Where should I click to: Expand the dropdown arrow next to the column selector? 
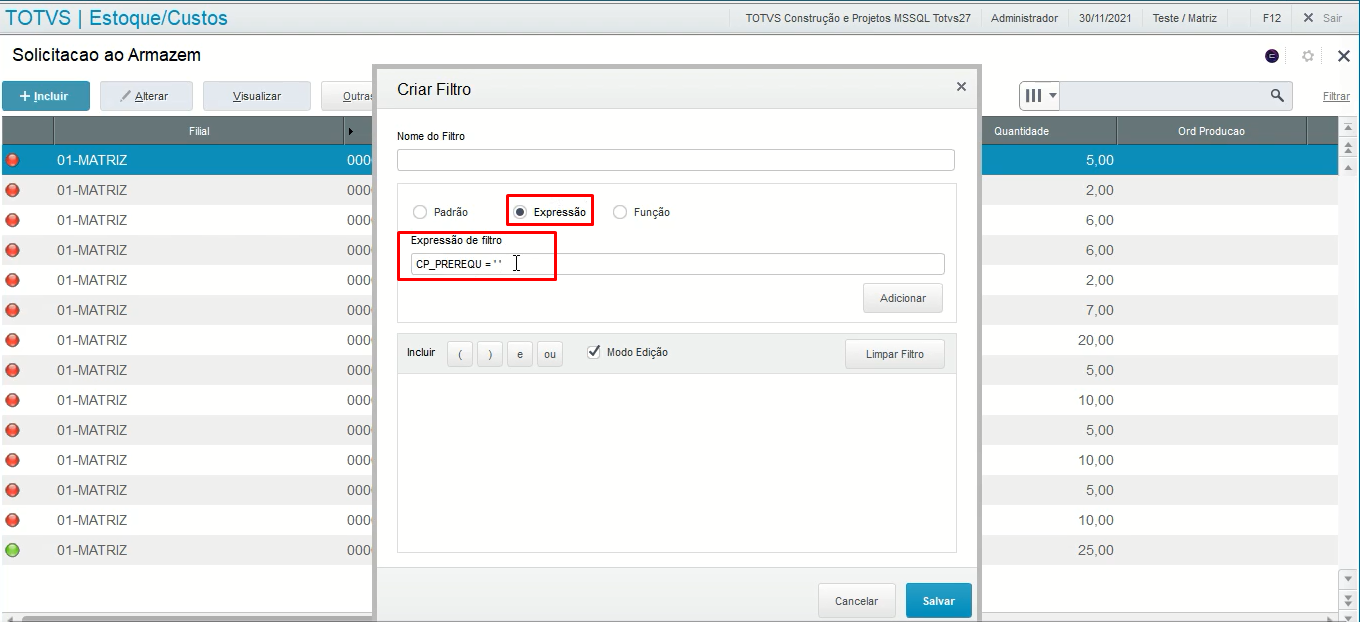1052,96
